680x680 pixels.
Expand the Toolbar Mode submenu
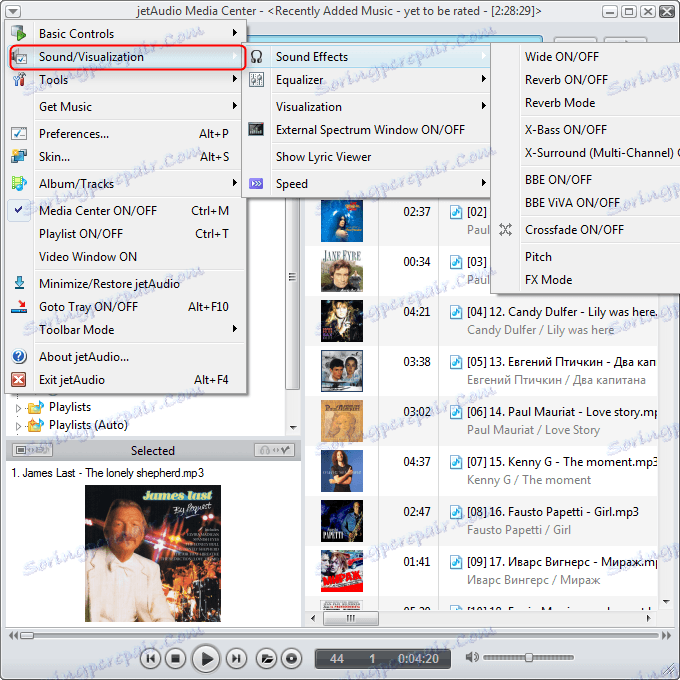coord(235,329)
